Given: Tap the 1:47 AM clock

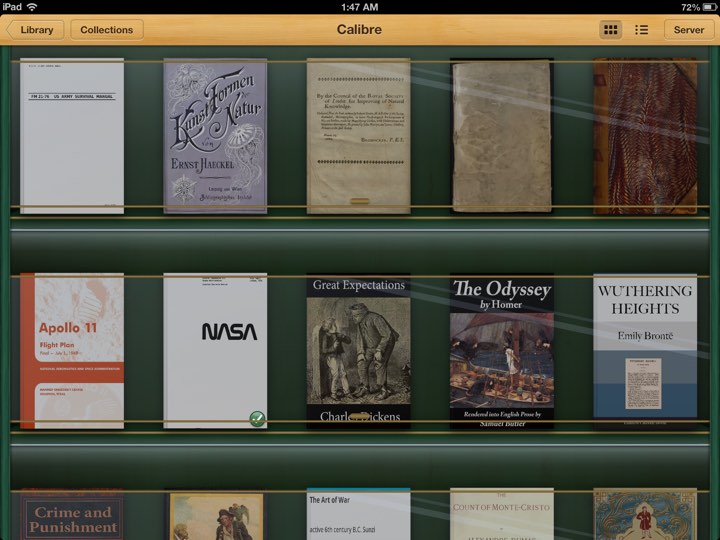Looking at the screenshot, I should click(360, 7).
